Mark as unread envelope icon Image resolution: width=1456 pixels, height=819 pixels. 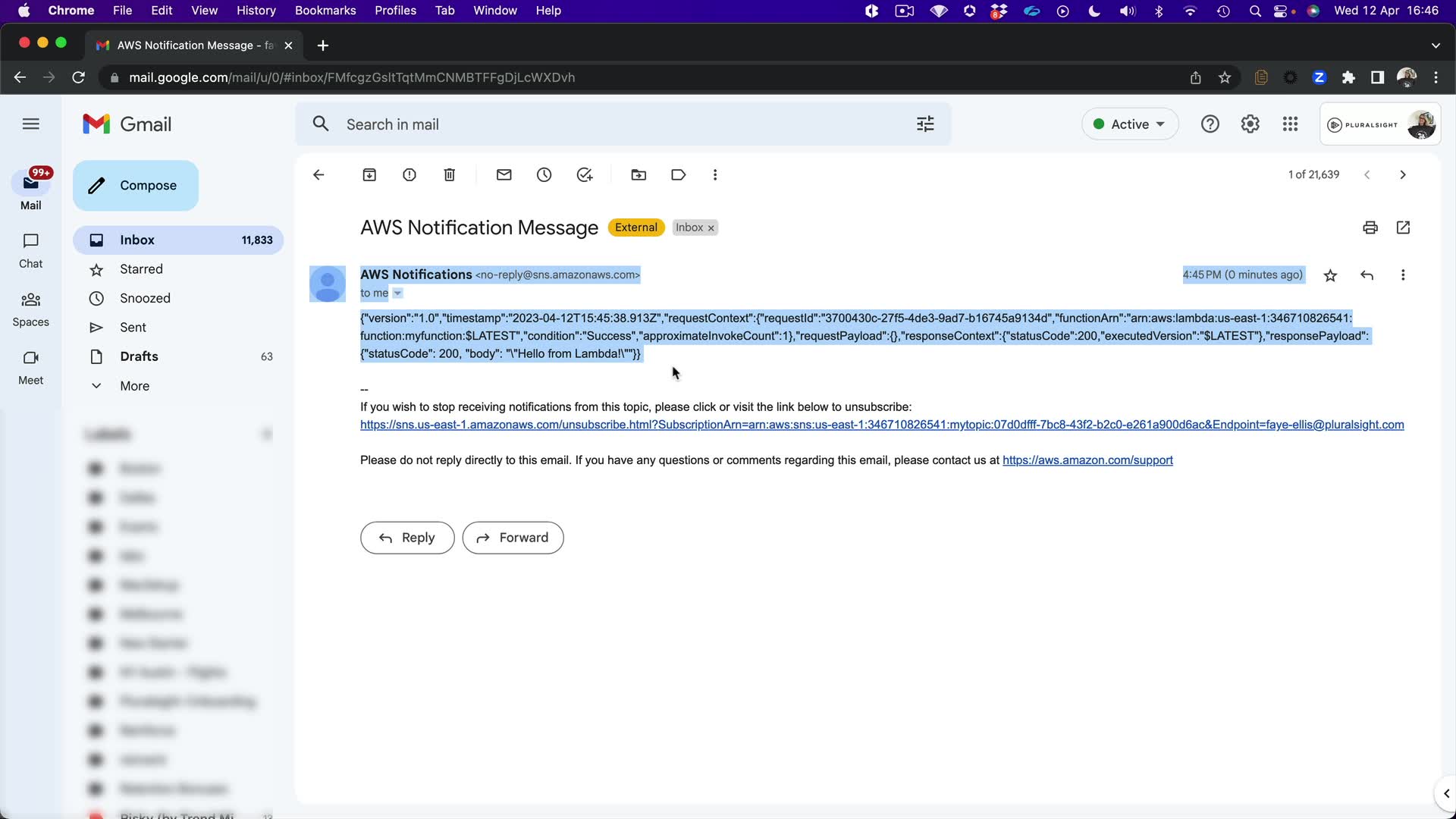[504, 175]
